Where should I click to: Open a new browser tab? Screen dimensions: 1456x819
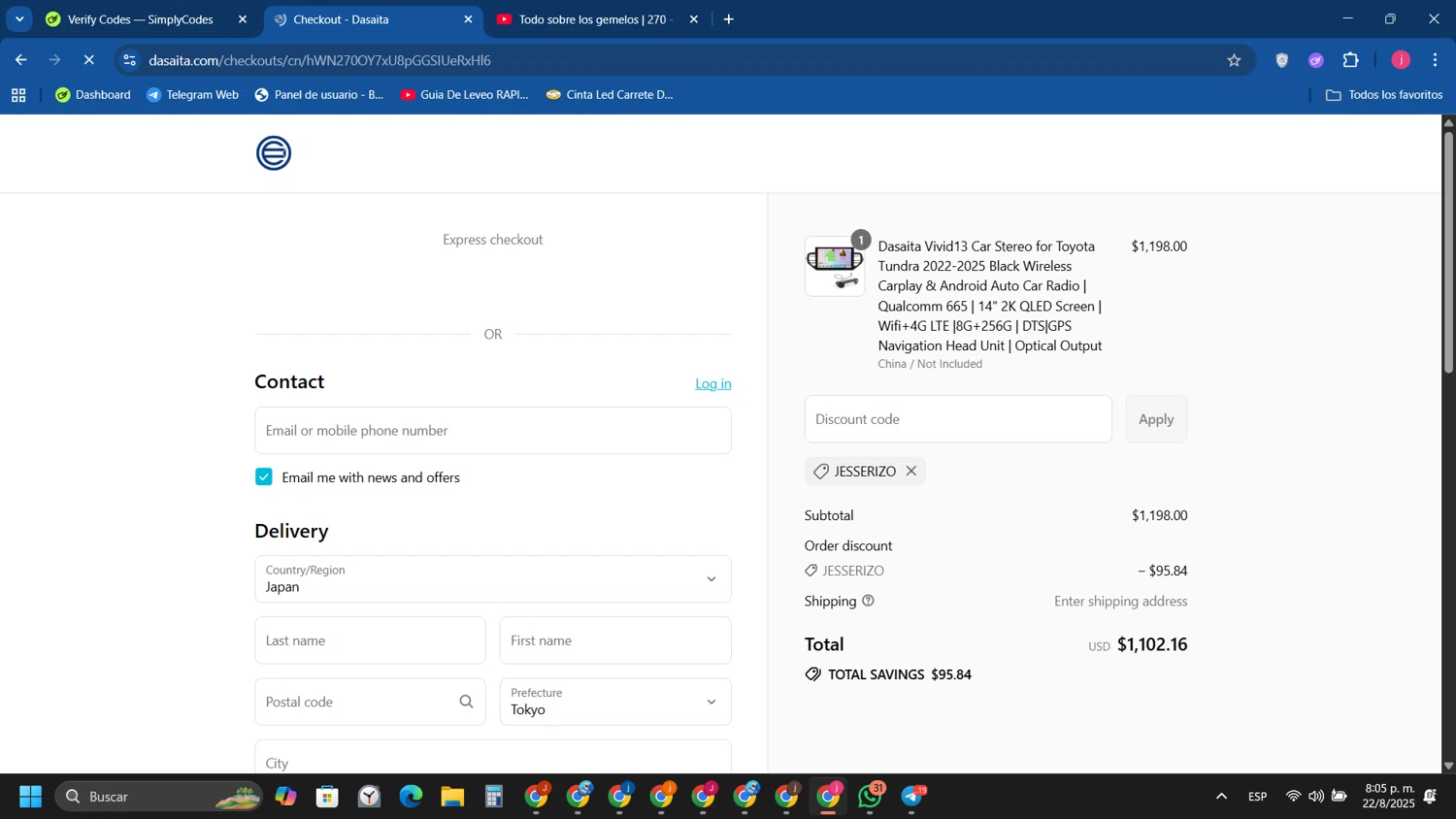pyautogui.click(x=728, y=19)
